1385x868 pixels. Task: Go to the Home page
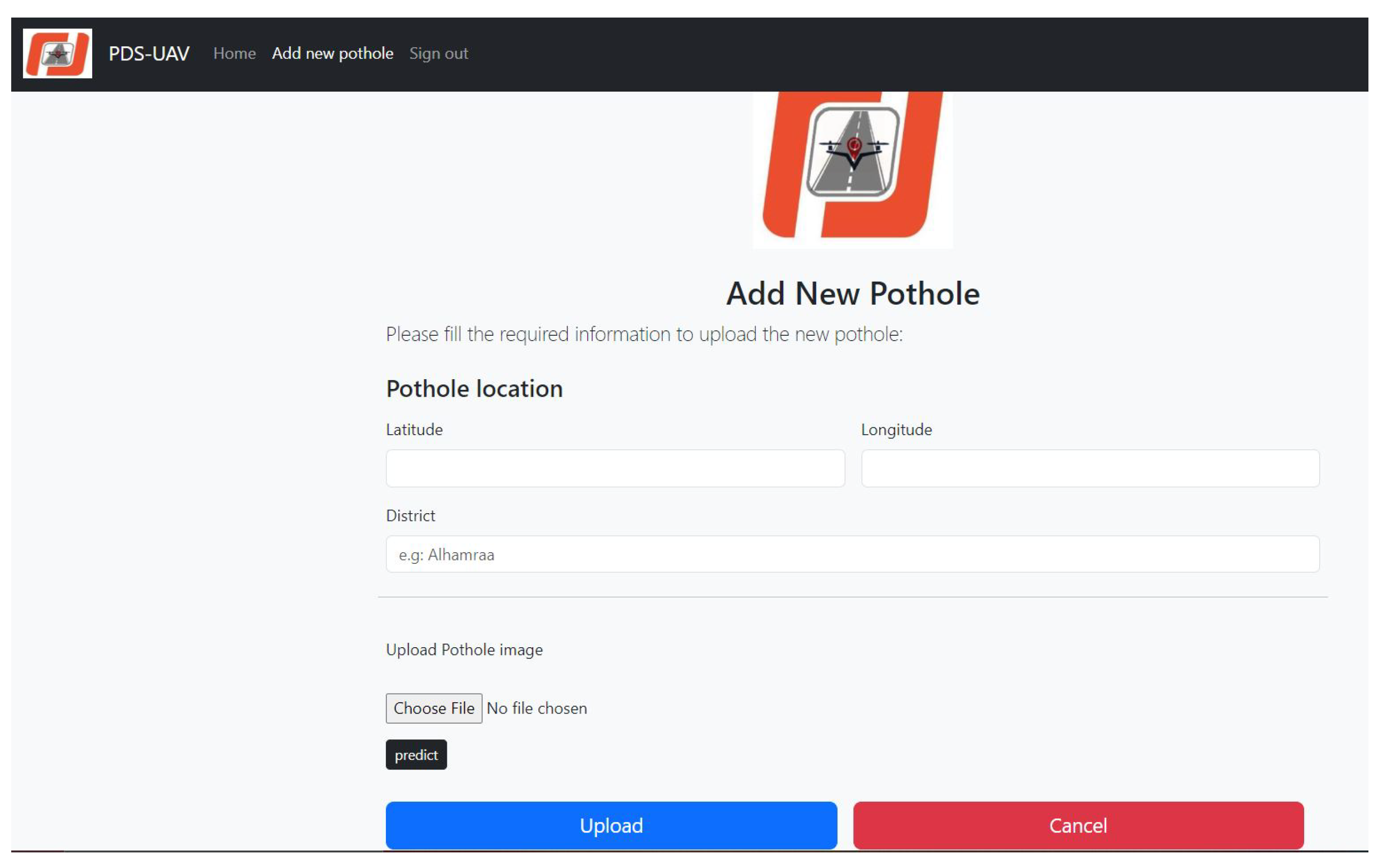coord(234,54)
